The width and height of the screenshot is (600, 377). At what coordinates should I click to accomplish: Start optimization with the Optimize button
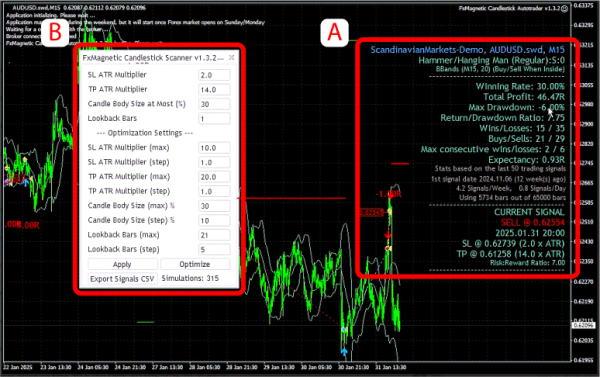click(195, 264)
